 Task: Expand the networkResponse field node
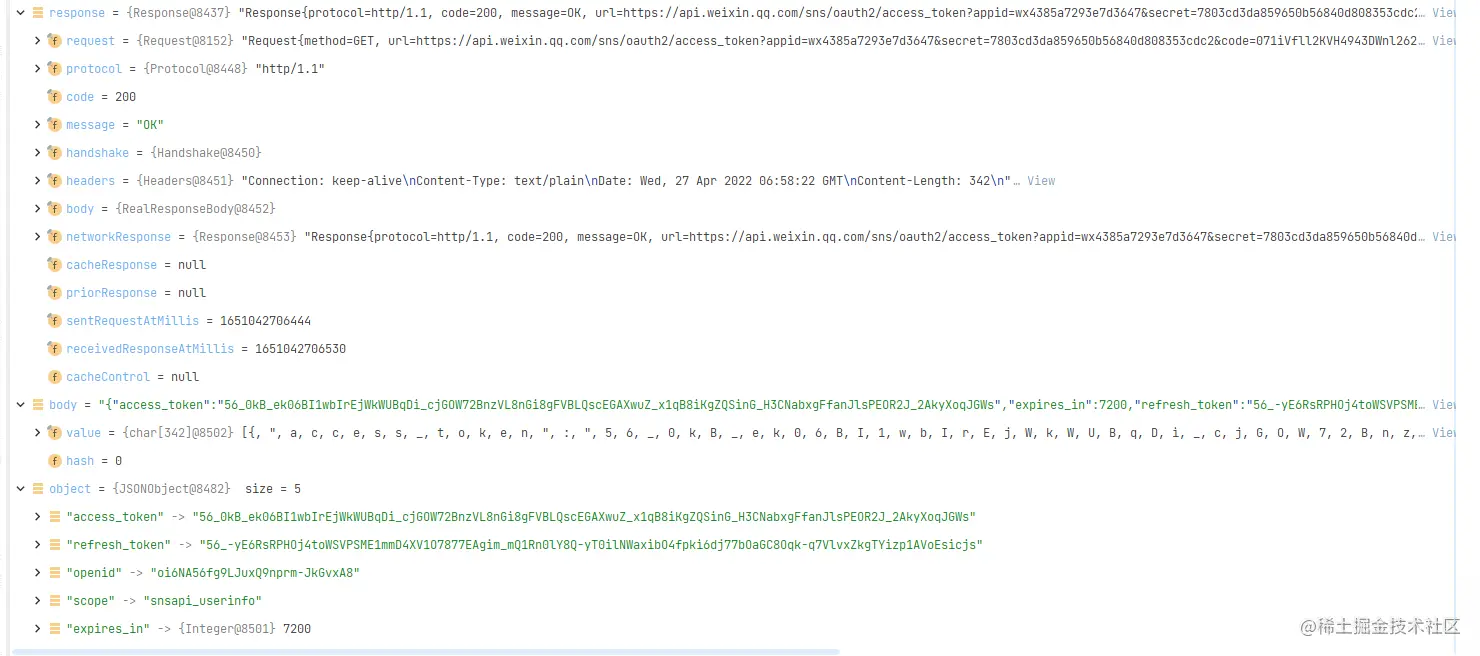pos(38,237)
